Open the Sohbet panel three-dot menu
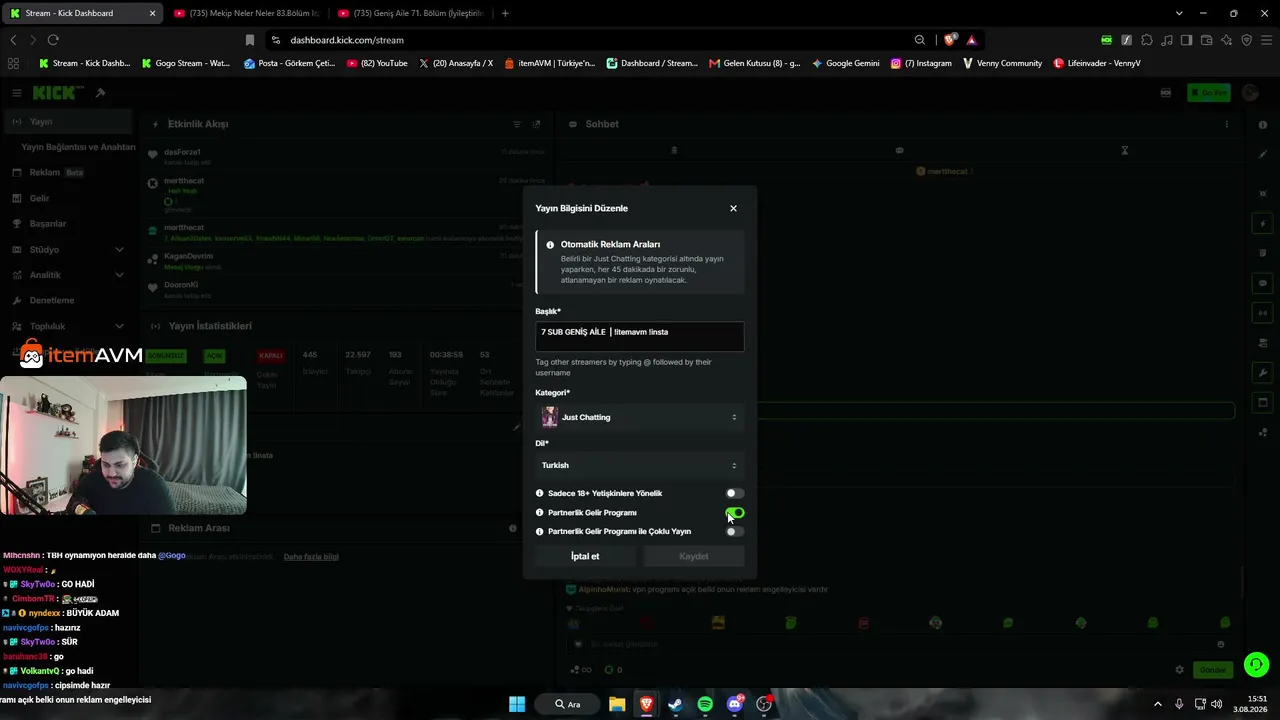This screenshot has height=720, width=1280. [1227, 124]
